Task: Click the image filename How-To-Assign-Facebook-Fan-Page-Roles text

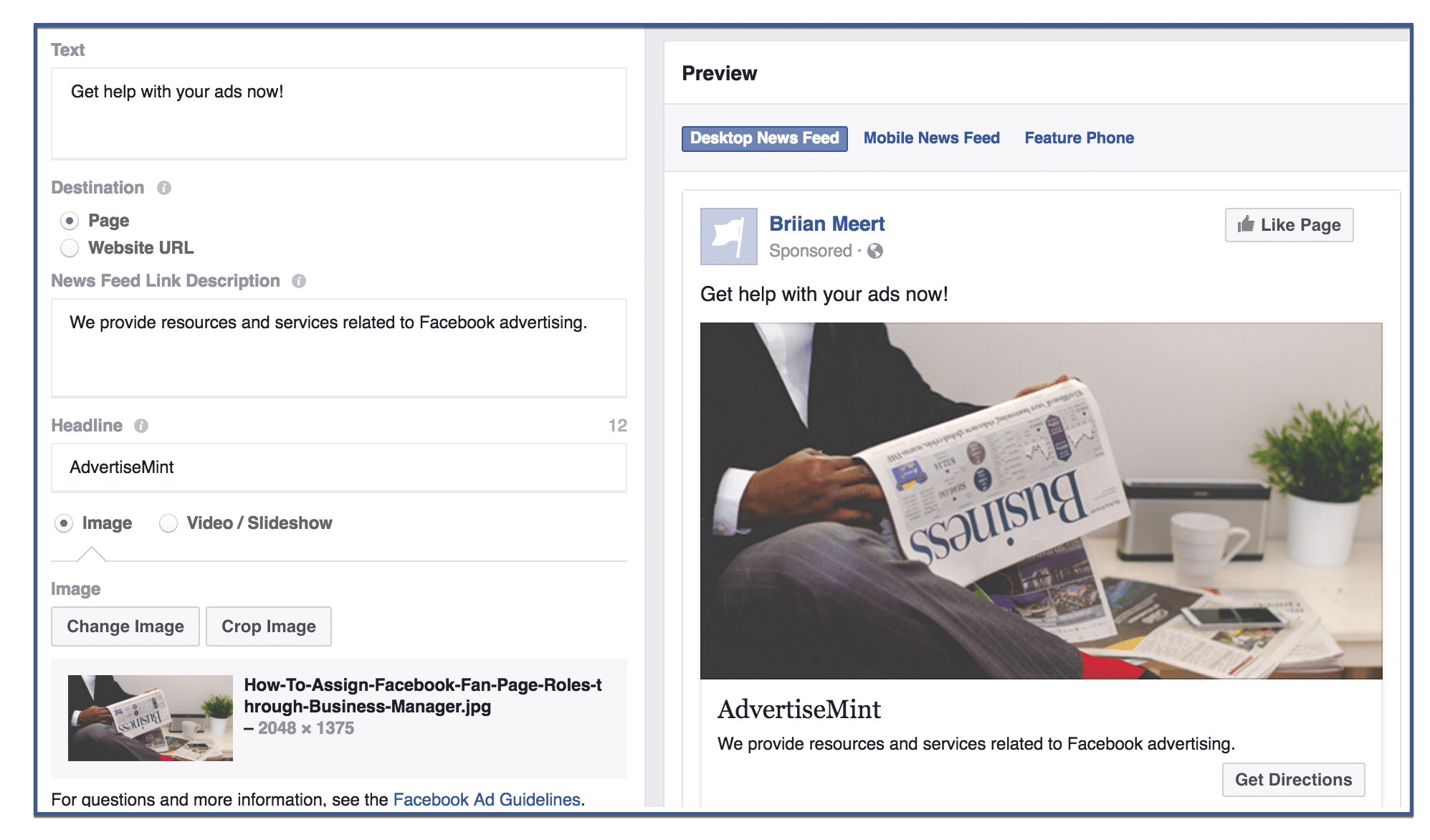Action: pos(423,695)
